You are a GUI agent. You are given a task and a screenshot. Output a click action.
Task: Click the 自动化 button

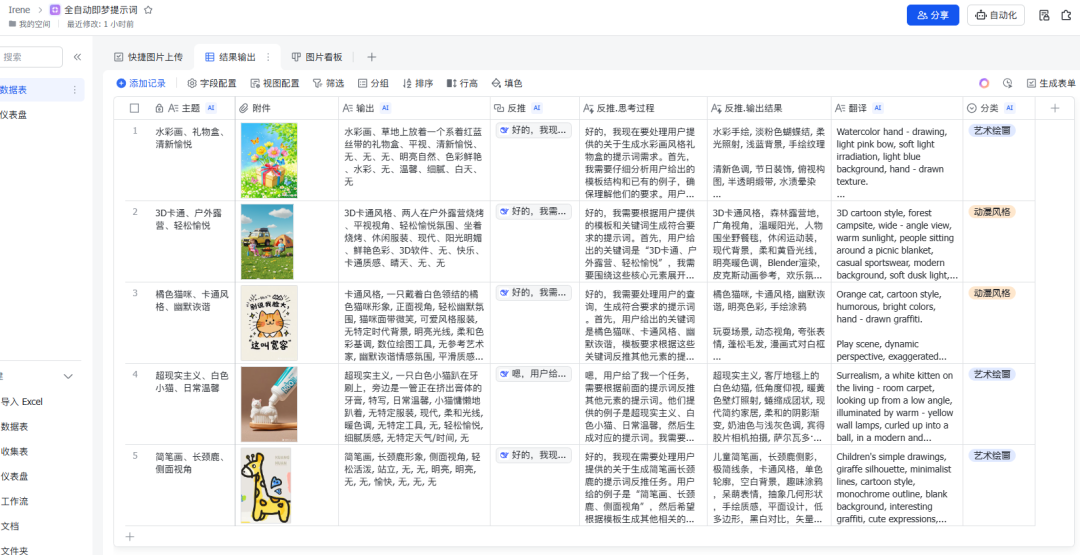click(x=996, y=15)
